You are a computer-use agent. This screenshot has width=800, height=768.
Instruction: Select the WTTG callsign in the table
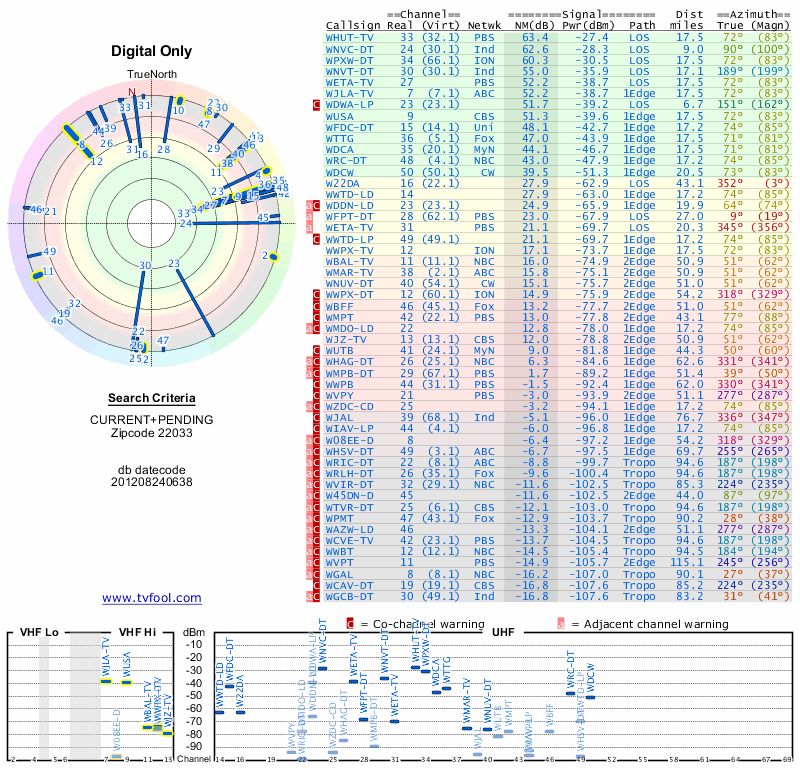pyautogui.click(x=339, y=139)
